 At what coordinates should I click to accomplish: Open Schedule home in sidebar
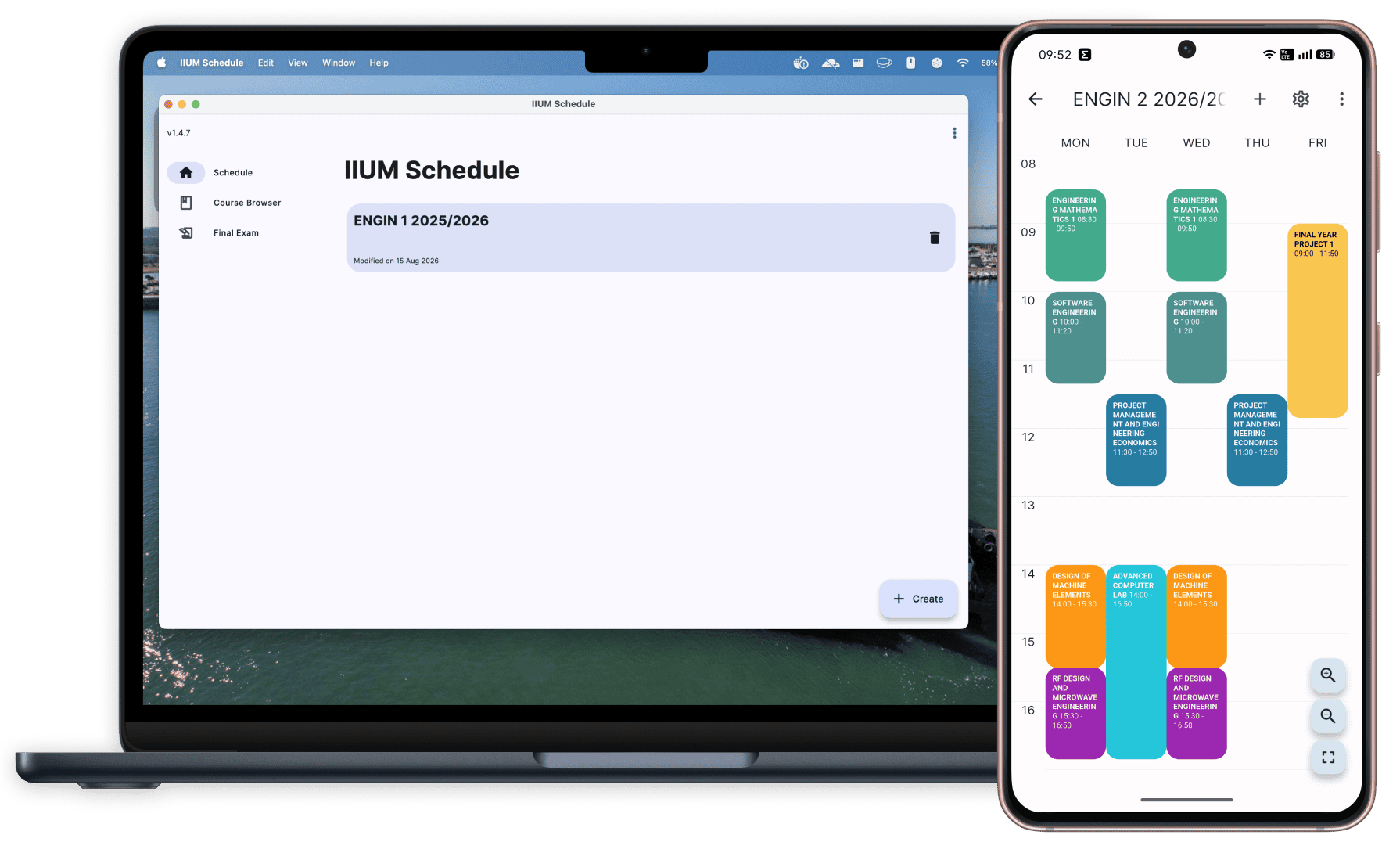[211, 172]
